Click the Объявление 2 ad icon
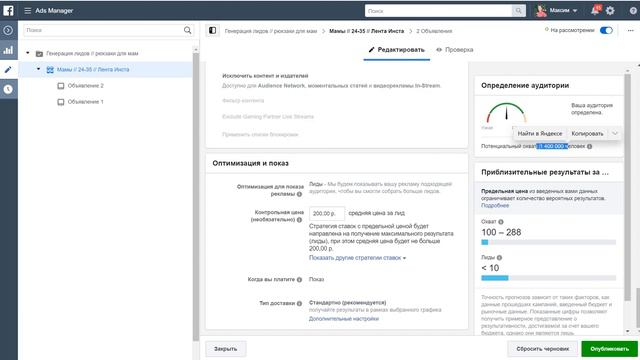The image size is (640, 360). [61, 86]
